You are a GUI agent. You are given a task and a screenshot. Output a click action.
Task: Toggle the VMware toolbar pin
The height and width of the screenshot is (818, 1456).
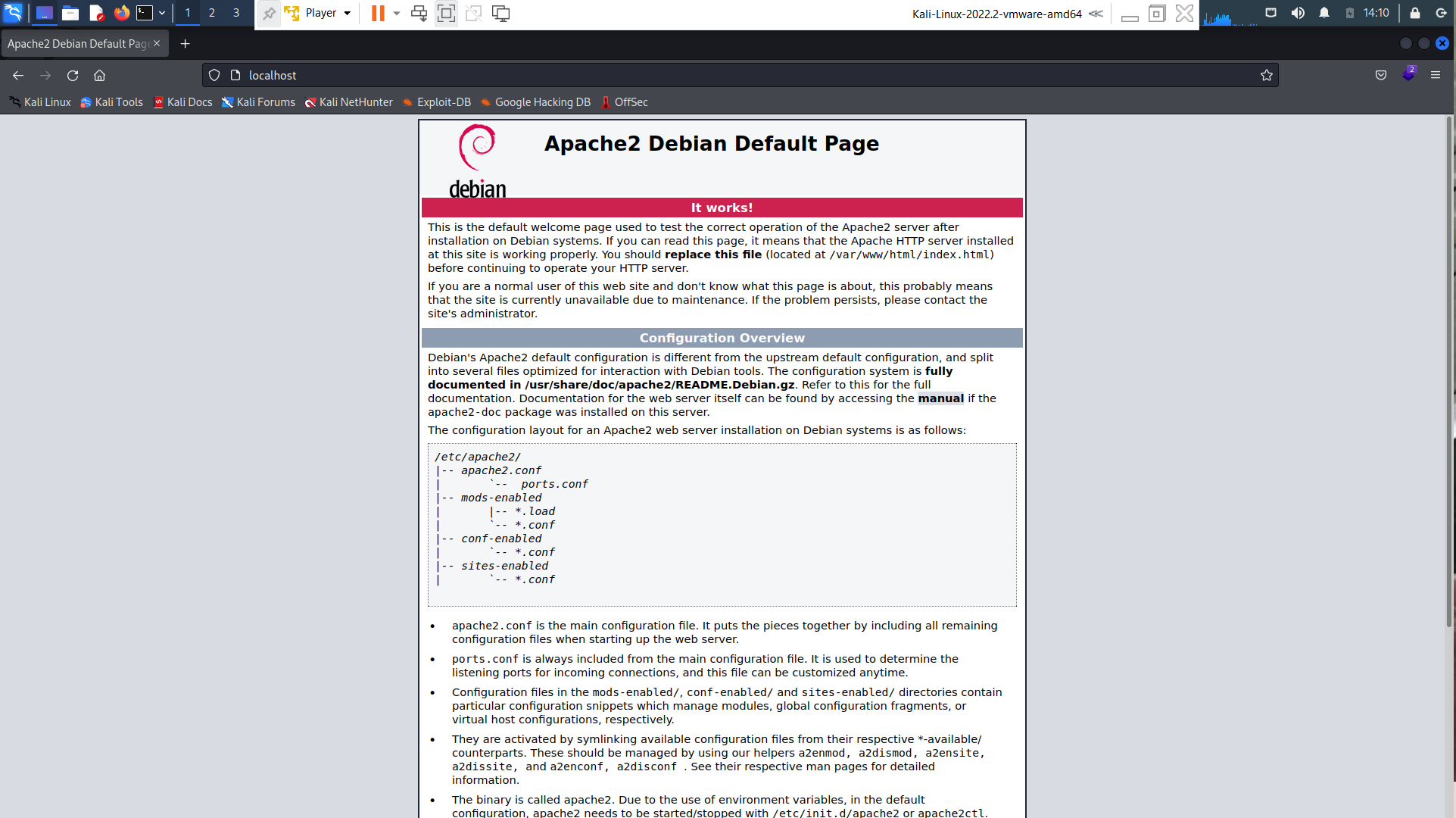[x=269, y=14]
